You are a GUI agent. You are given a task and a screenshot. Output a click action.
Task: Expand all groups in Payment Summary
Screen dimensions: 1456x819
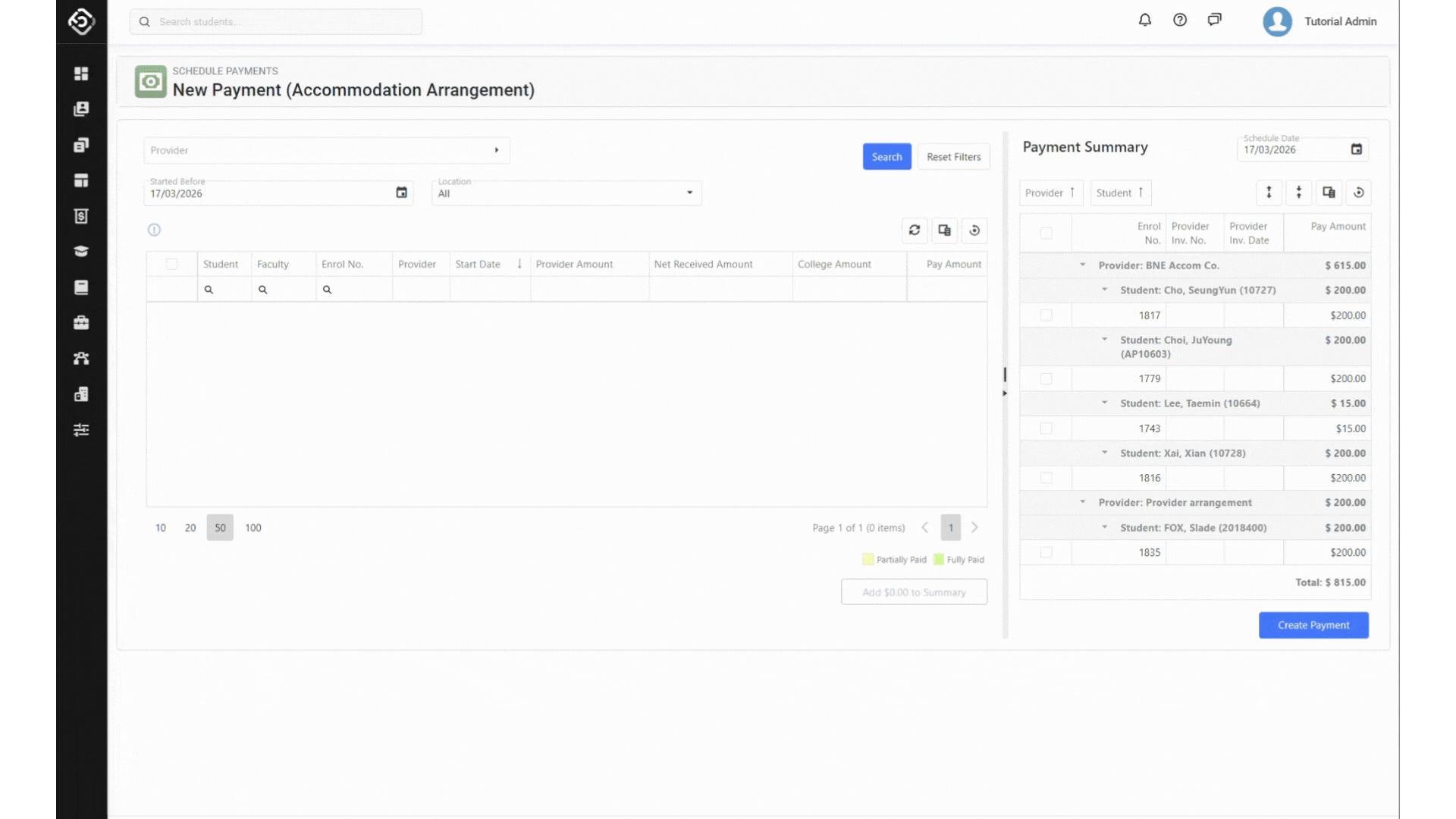click(x=1269, y=193)
